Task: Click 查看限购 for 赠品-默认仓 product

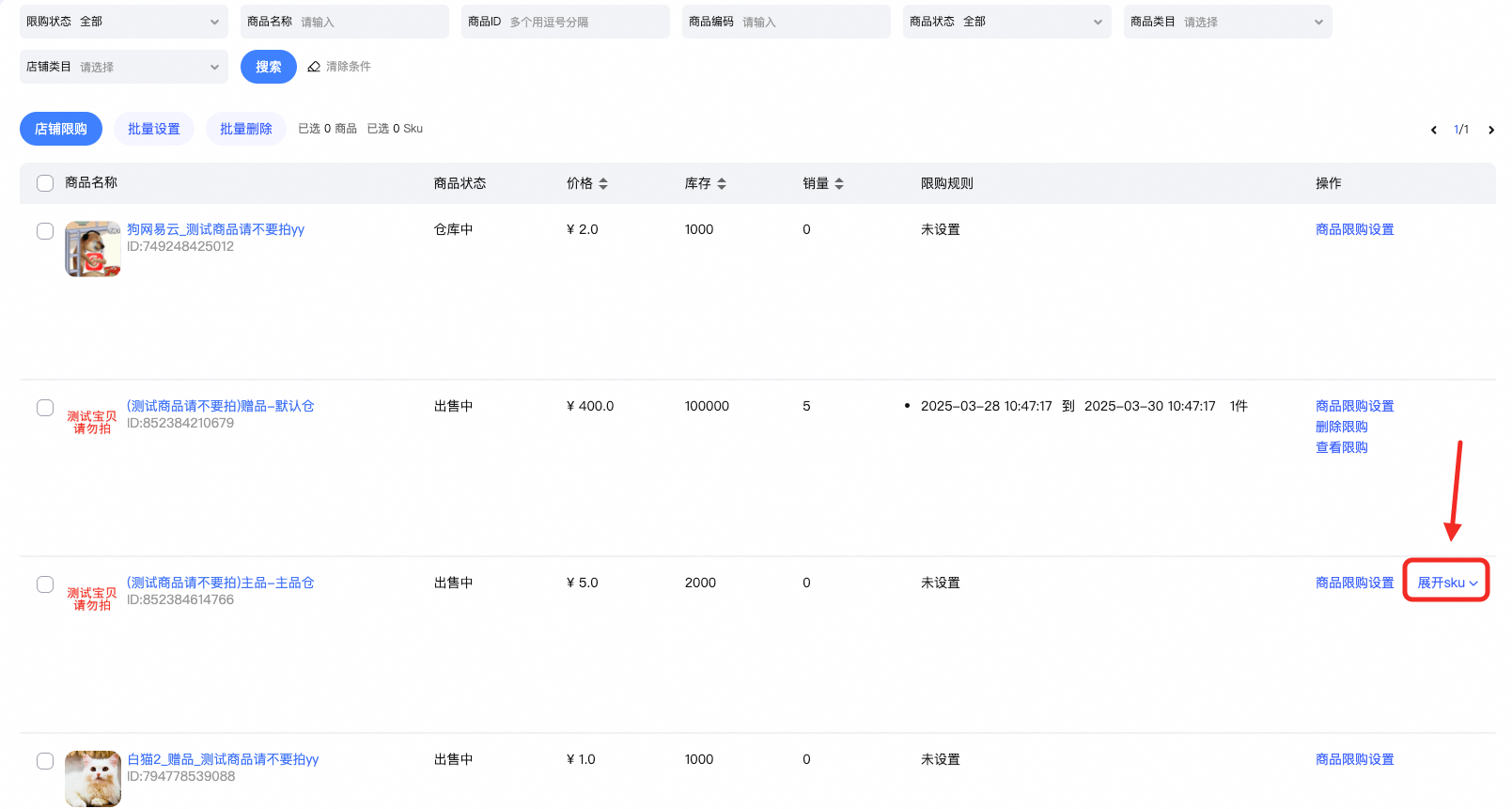Action: (x=1342, y=447)
